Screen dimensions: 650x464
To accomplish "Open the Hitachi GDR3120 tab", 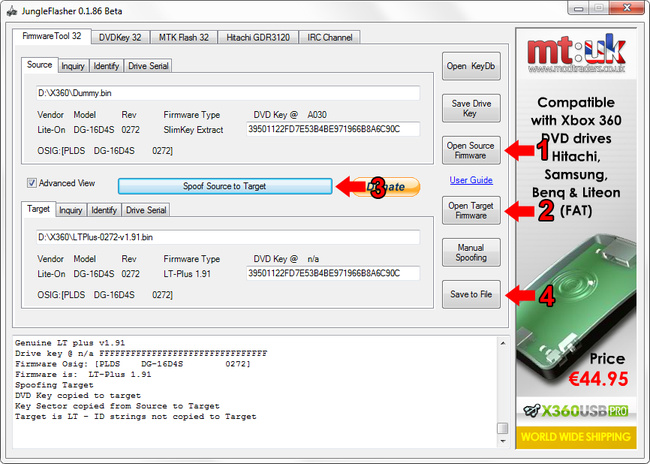I will click(x=258, y=37).
